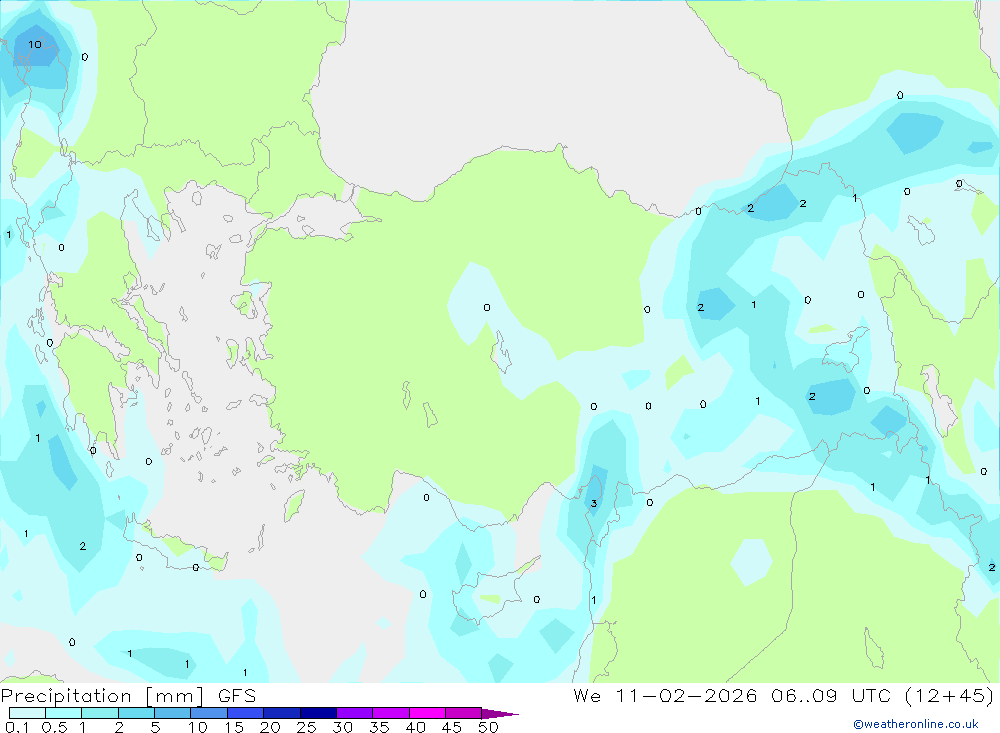Click the '10' precipitation value on the map
Viewport: 1000px width, 733px height.
coord(34,45)
